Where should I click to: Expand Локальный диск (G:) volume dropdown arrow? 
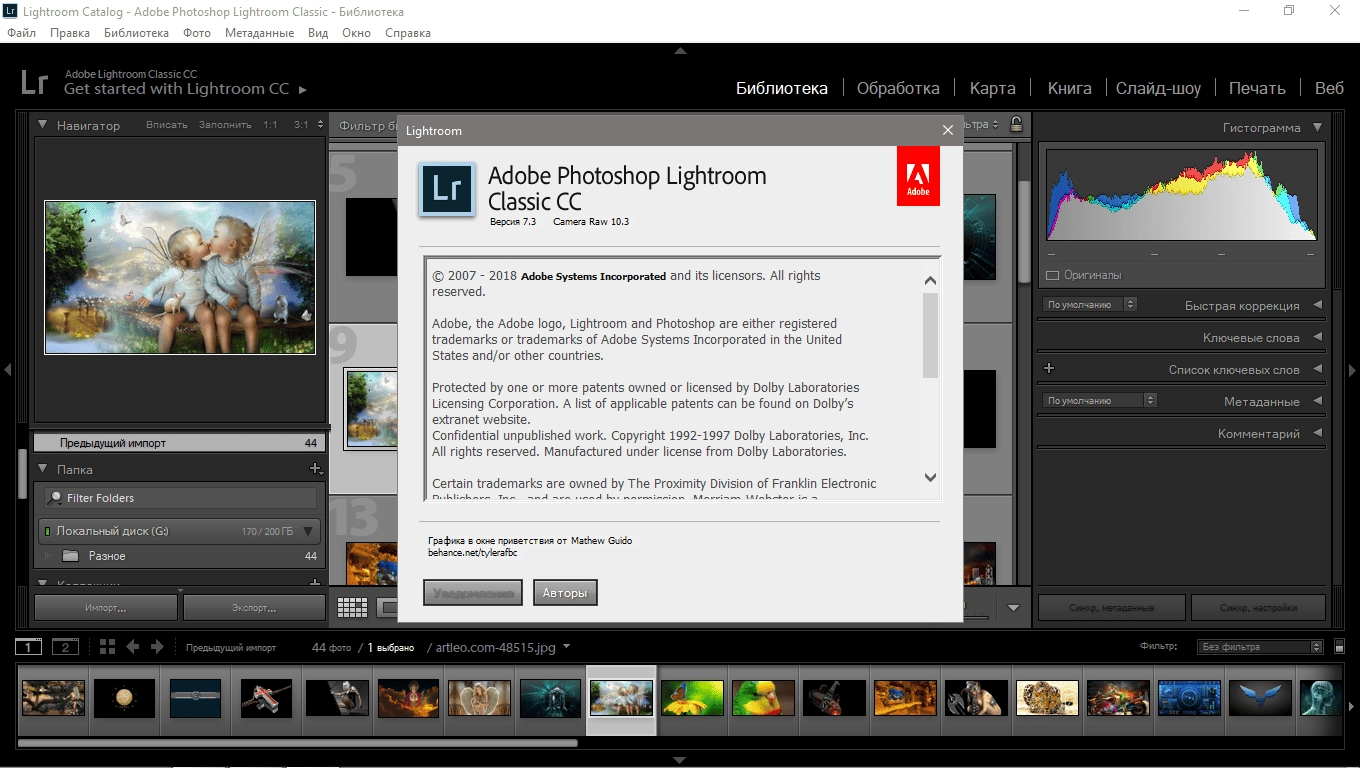coord(308,531)
